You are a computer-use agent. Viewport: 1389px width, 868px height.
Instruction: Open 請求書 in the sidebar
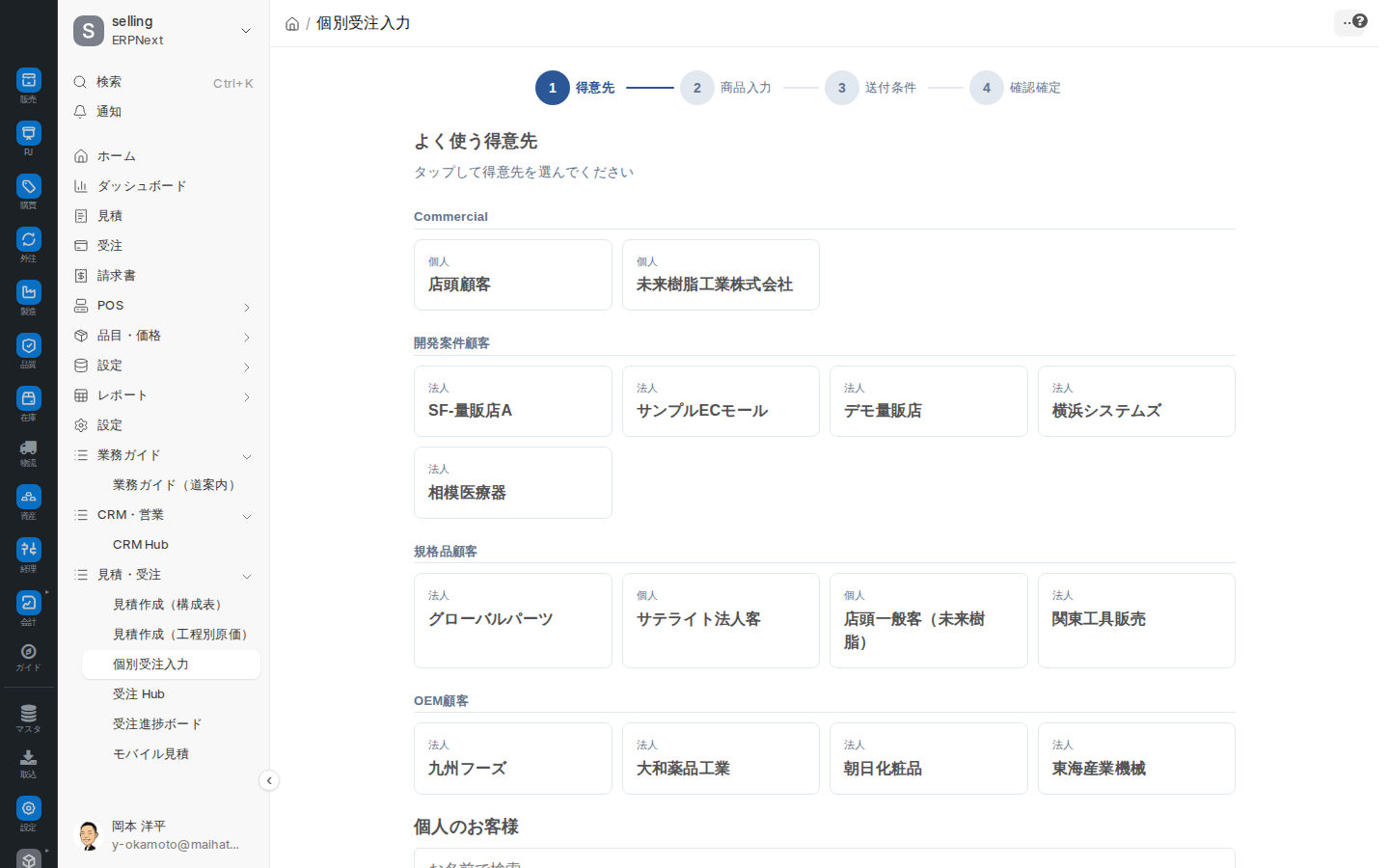pos(164,276)
